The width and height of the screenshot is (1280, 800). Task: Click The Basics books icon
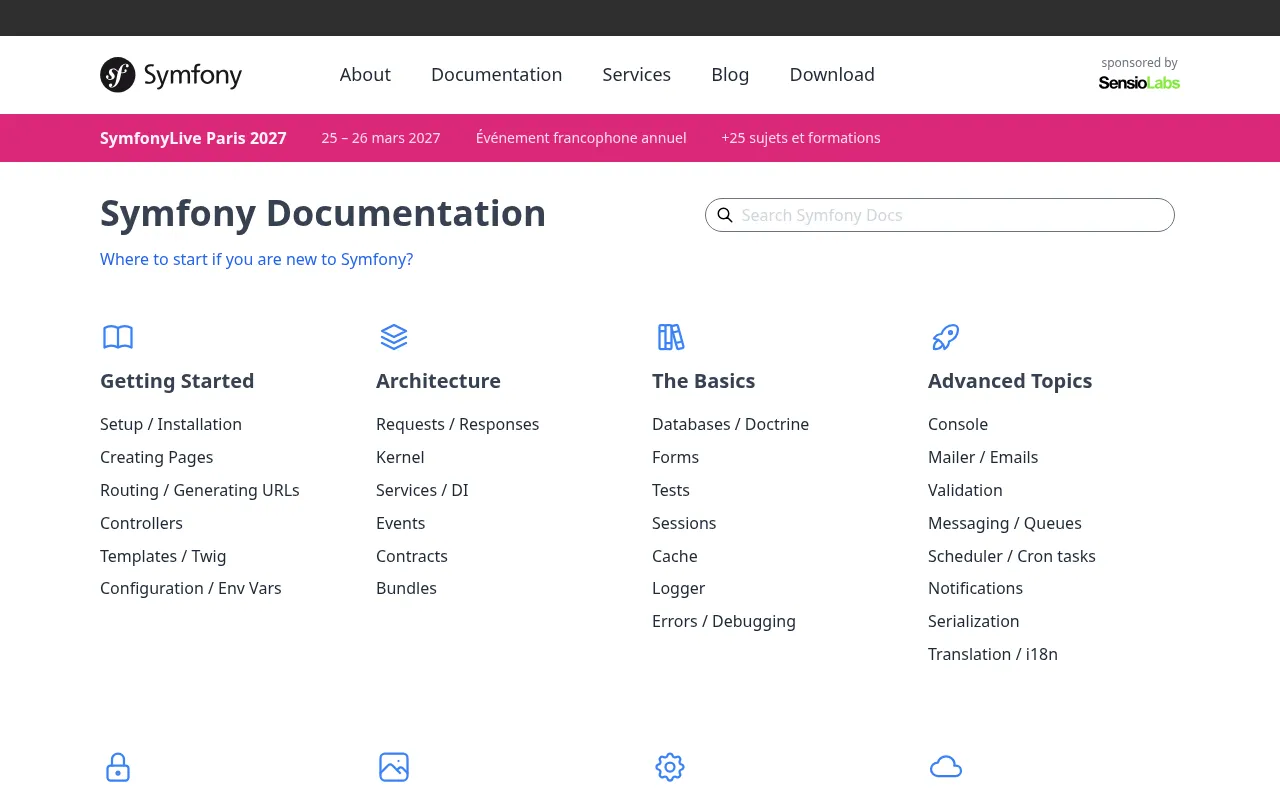point(670,337)
